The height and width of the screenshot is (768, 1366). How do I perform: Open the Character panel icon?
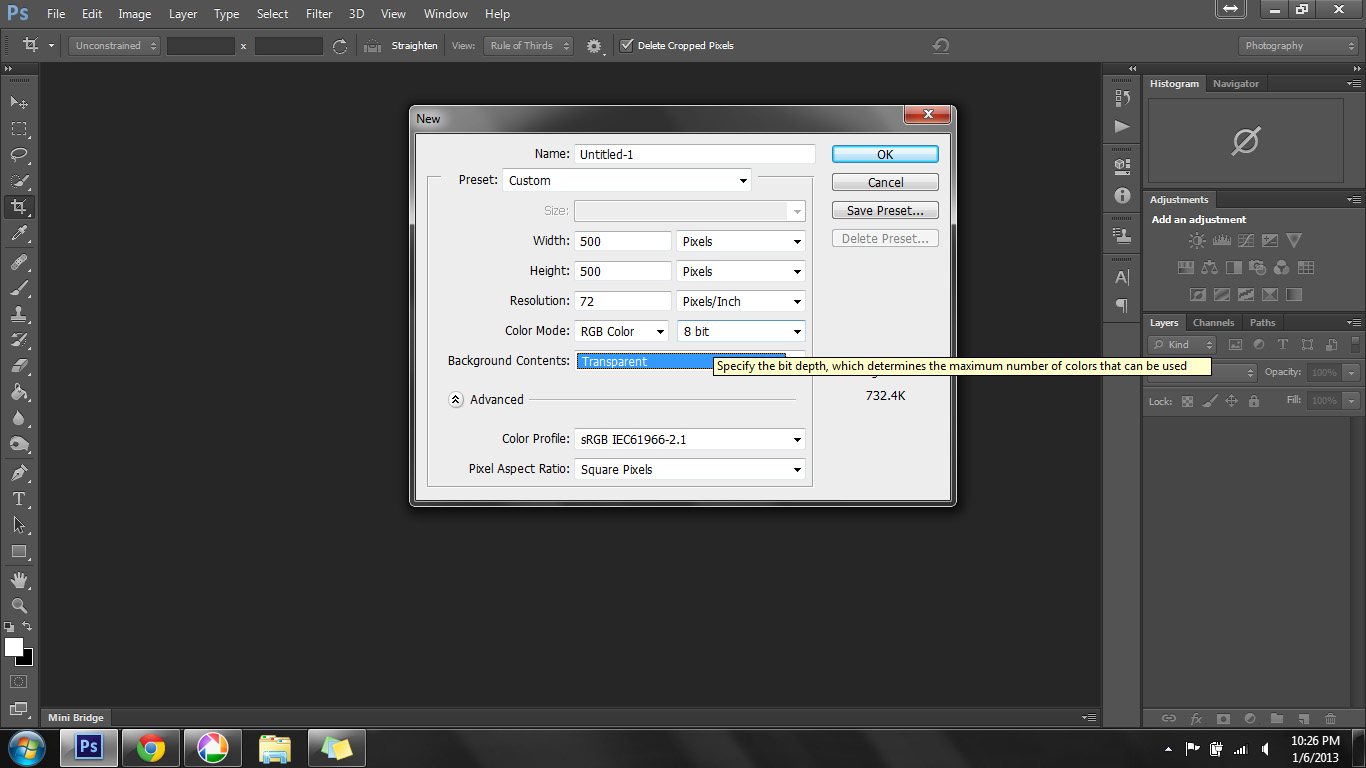[1122, 277]
